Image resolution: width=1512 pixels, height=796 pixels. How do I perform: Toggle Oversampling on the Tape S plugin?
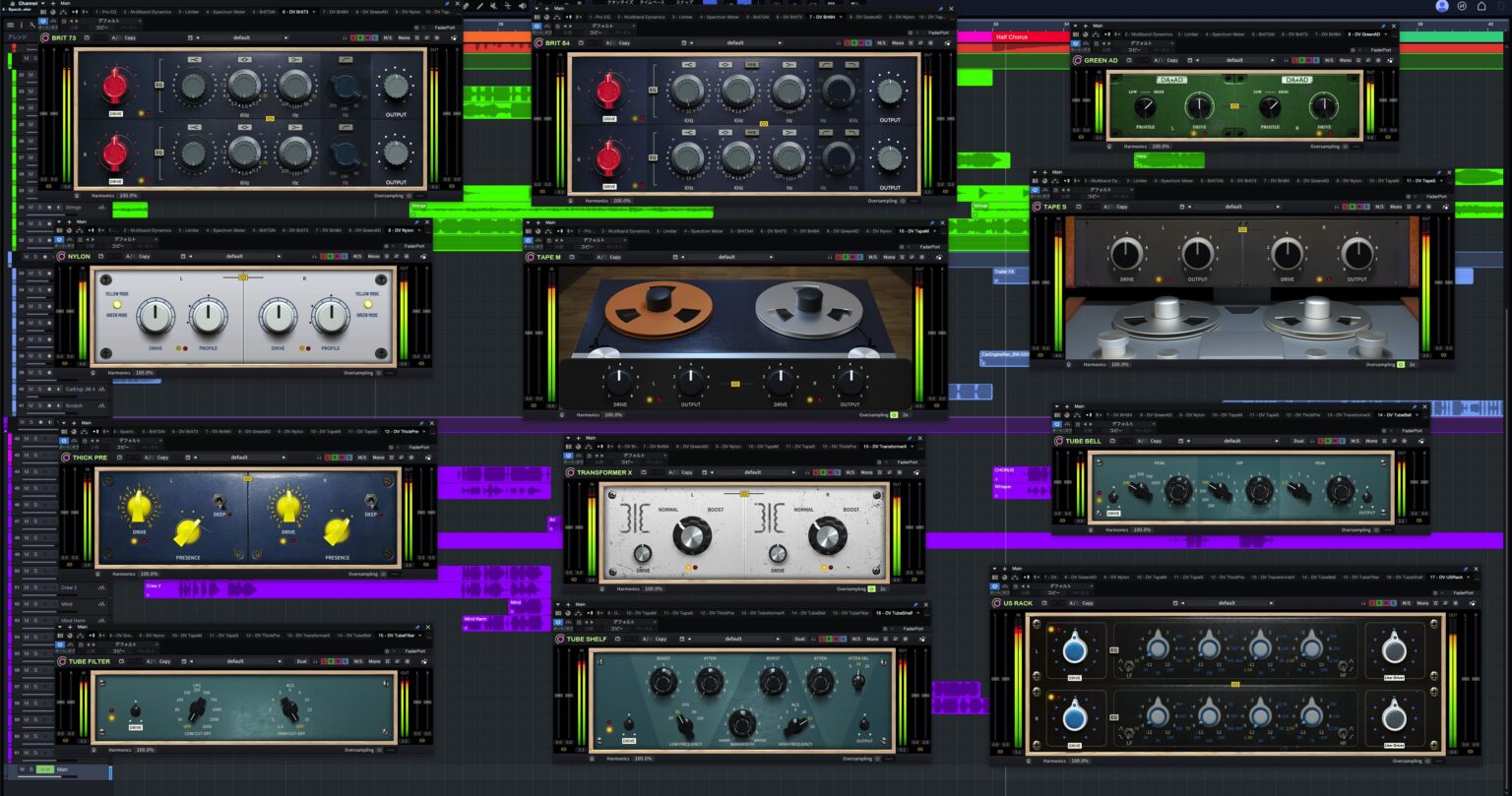click(1400, 364)
